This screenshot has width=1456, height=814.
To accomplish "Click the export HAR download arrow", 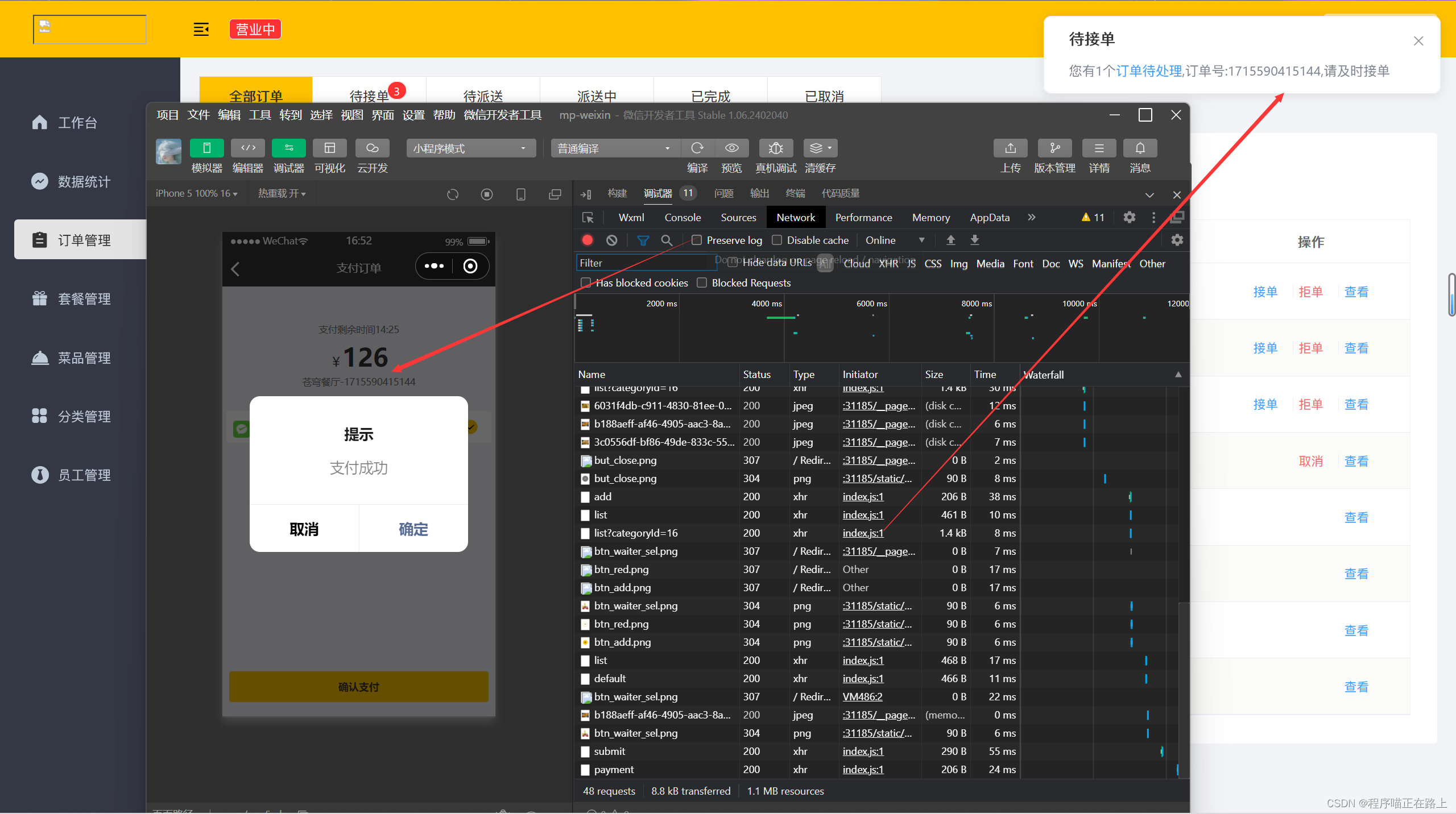I will (974, 240).
